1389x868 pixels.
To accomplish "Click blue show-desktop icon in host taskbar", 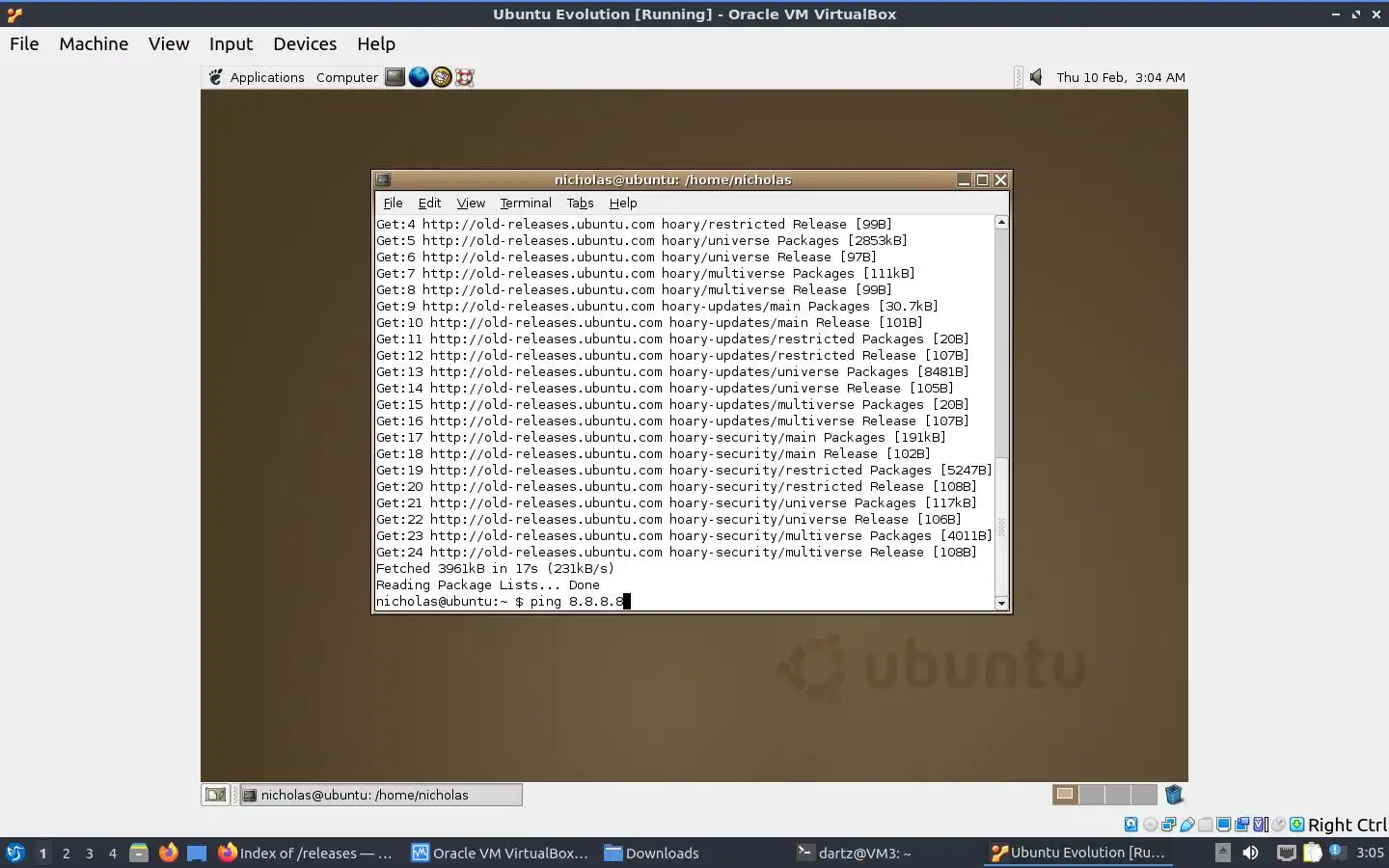I will [x=197, y=853].
